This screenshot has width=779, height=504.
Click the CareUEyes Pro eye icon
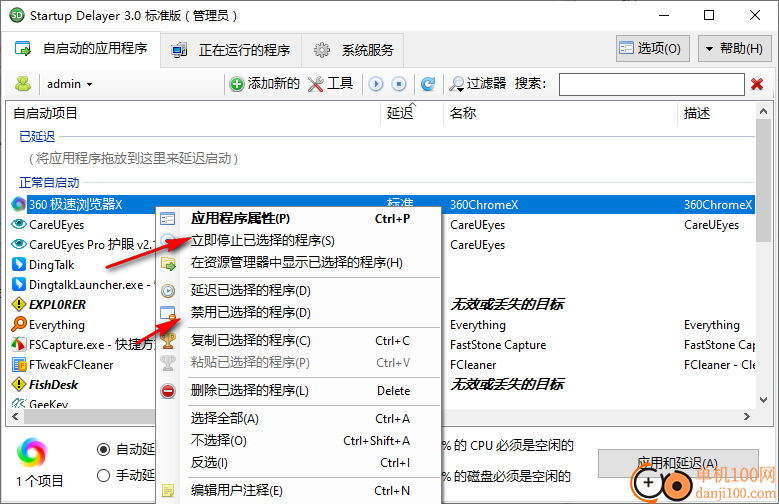[x=19, y=244]
